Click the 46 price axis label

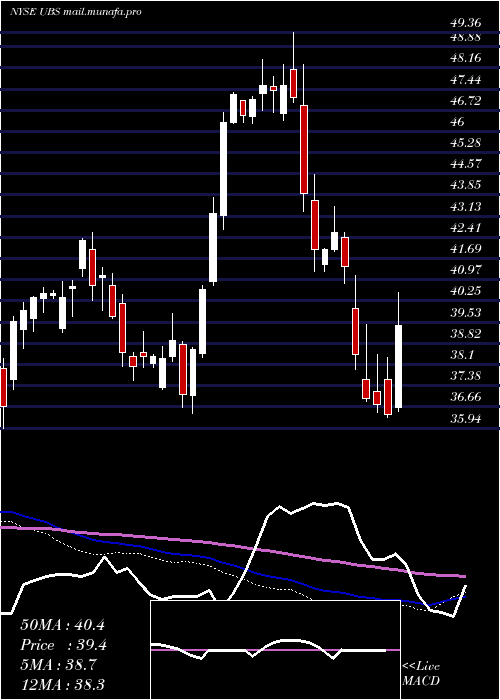458,122
